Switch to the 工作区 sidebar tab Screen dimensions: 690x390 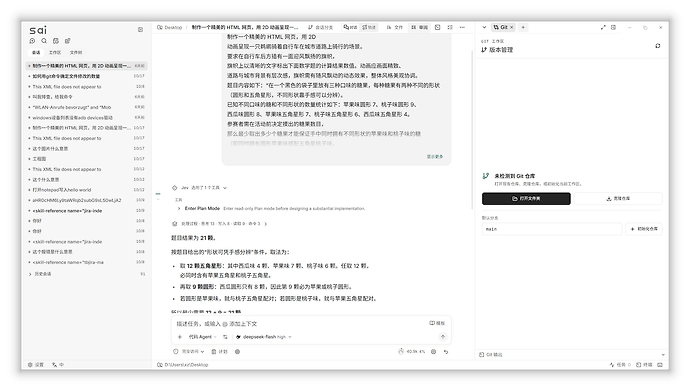(x=55, y=52)
